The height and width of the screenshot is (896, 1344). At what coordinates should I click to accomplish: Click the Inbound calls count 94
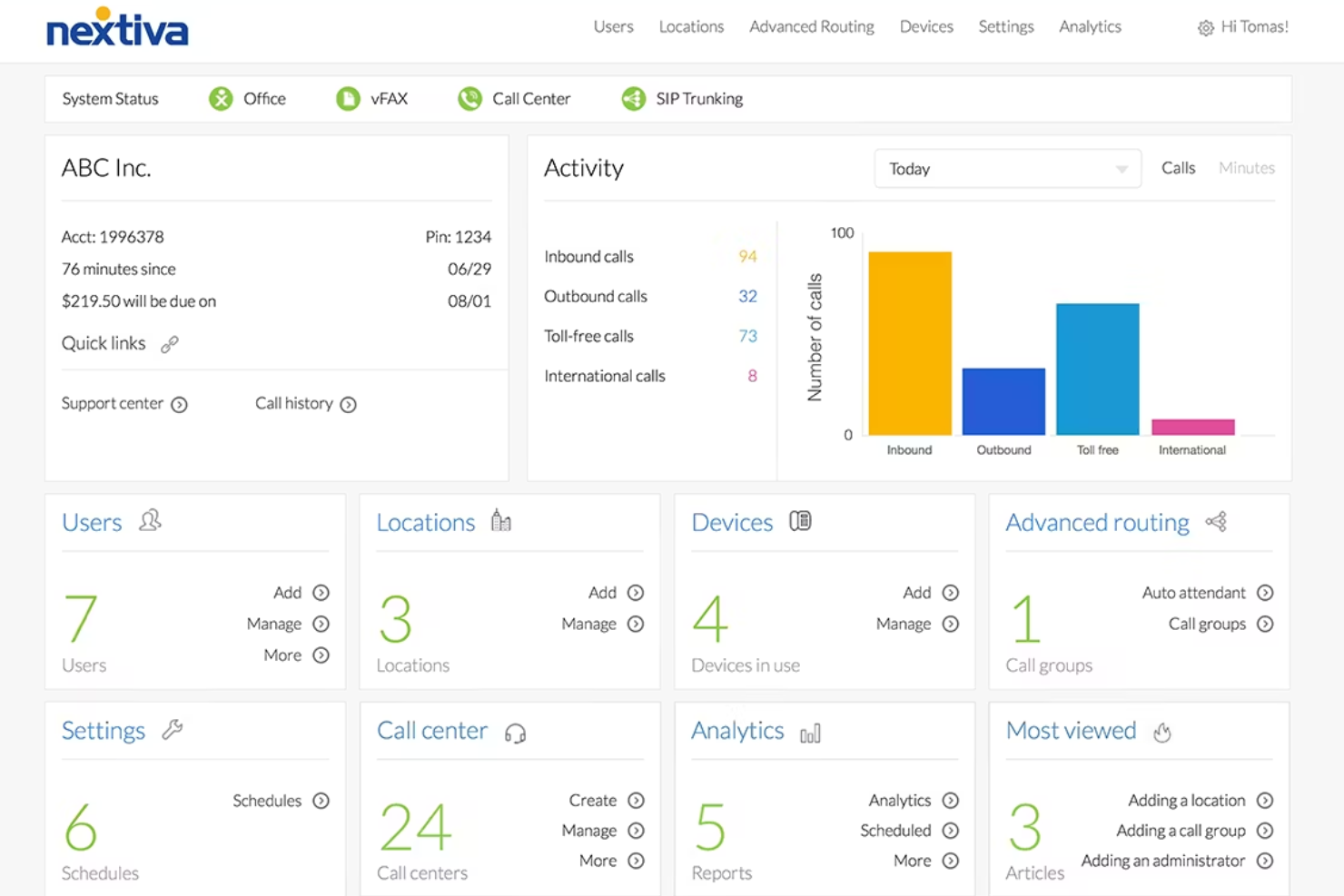[747, 257]
